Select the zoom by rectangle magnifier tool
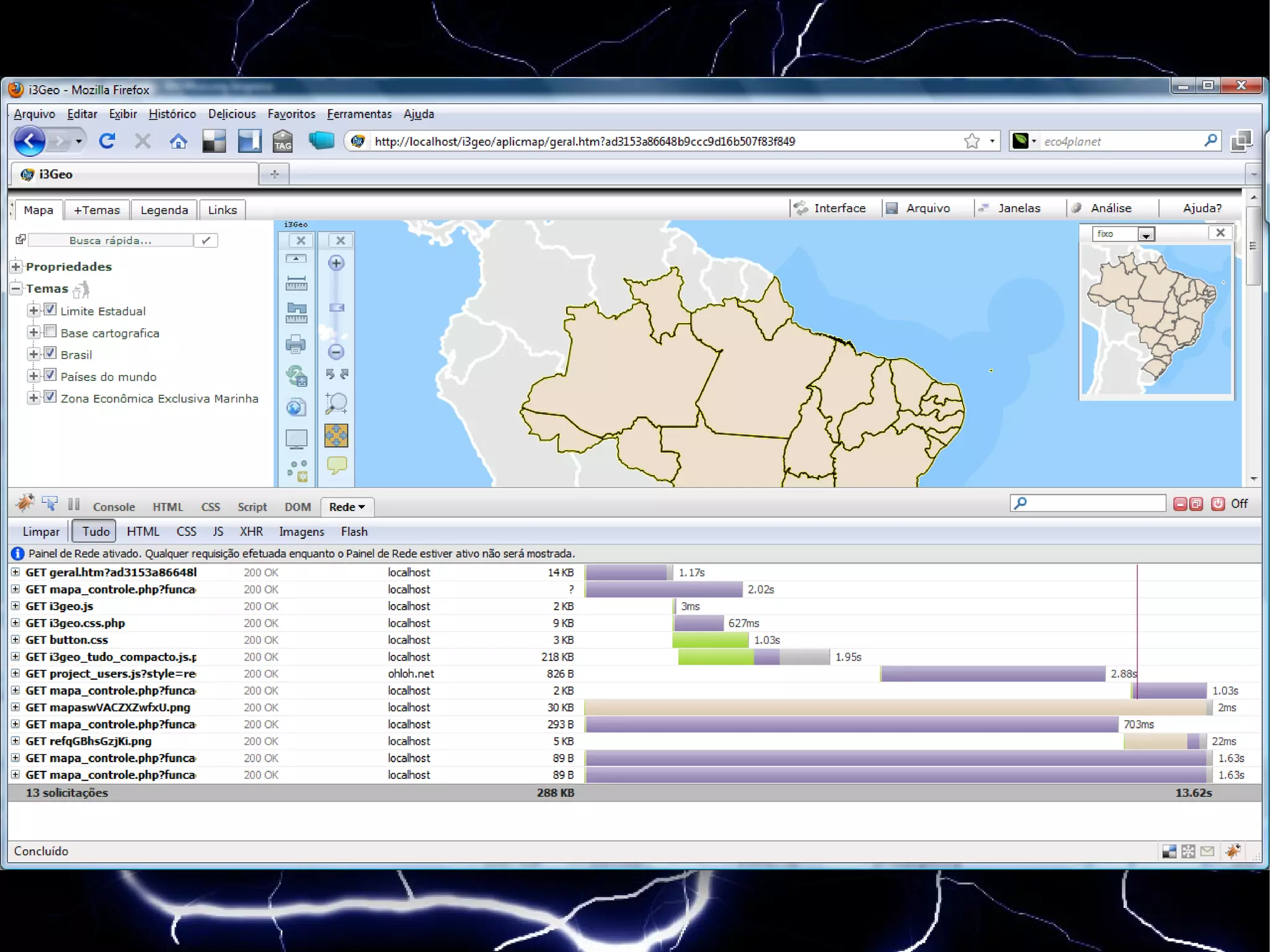The width and height of the screenshot is (1270, 952). (x=336, y=403)
